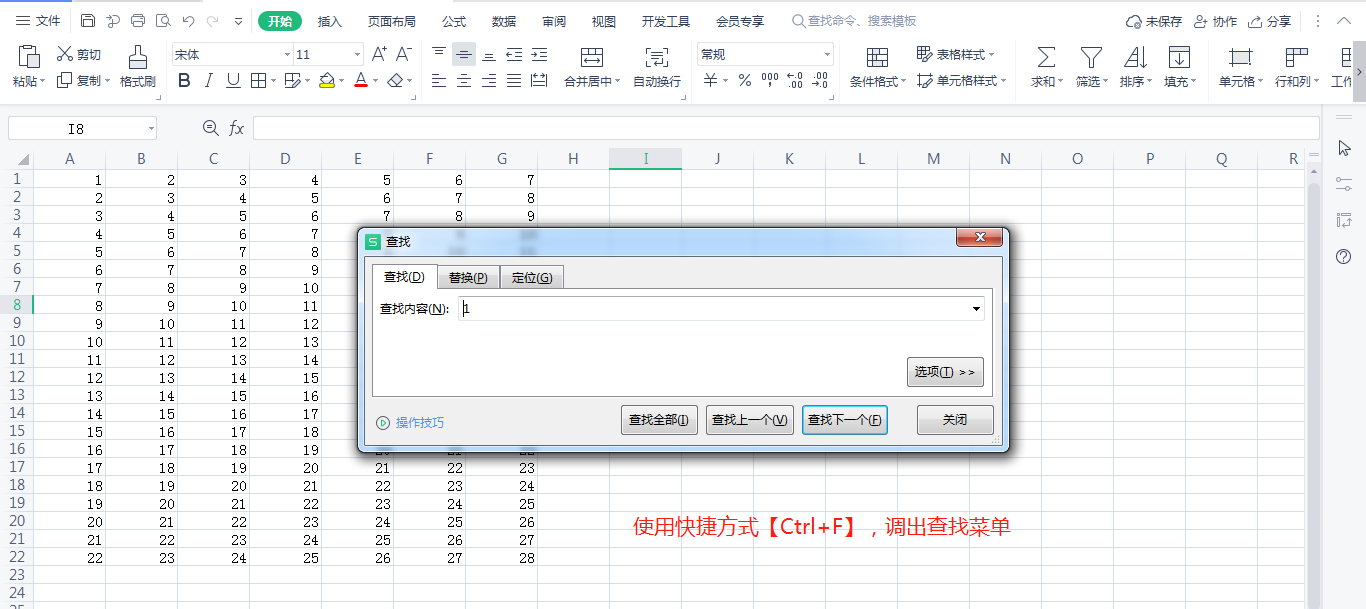1366x609 pixels.
Task: Click Find All (查找全部) button
Action: pyautogui.click(x=658, y=420)
